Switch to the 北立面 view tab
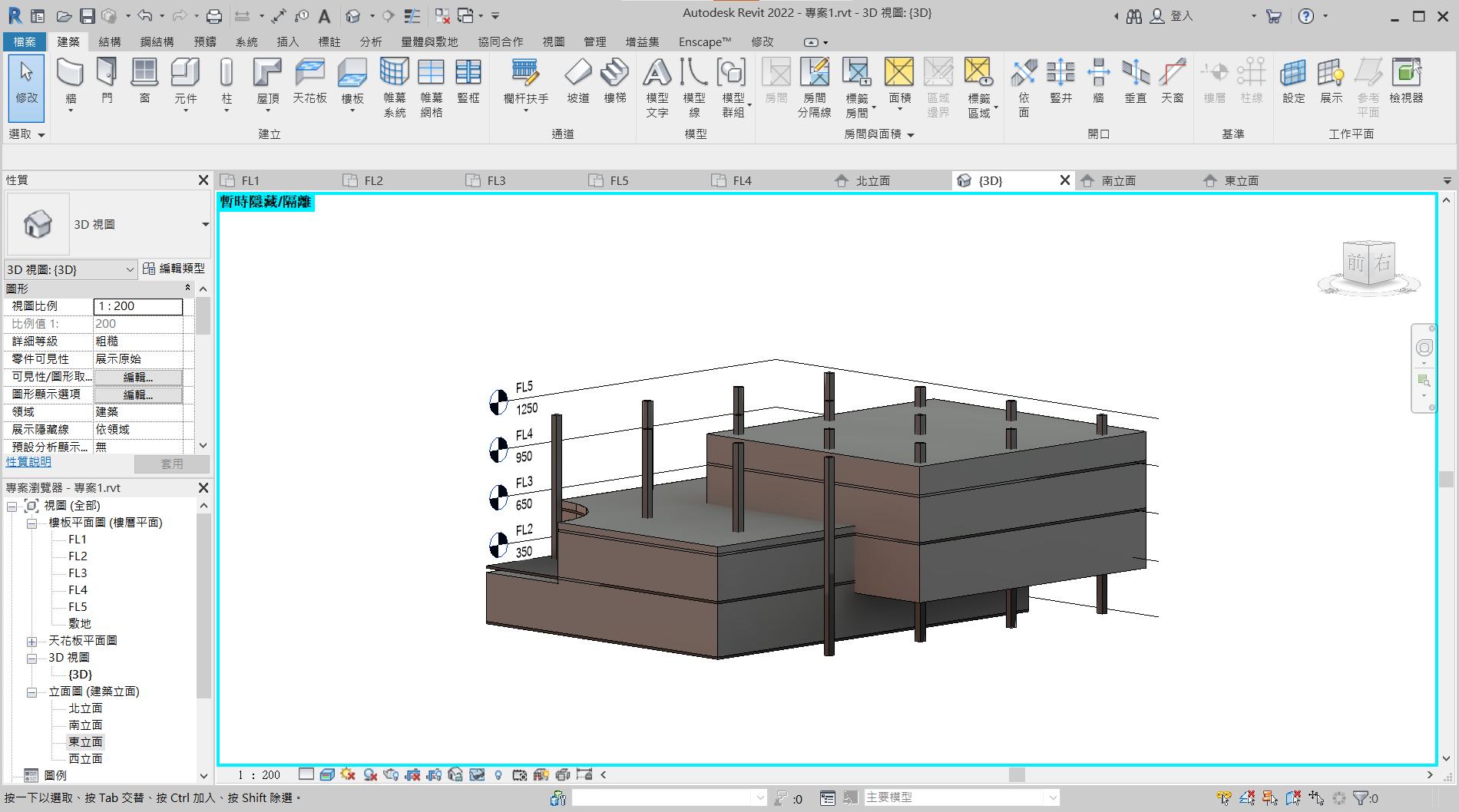This screenshot has height=812, width=1459. [872, 181]
